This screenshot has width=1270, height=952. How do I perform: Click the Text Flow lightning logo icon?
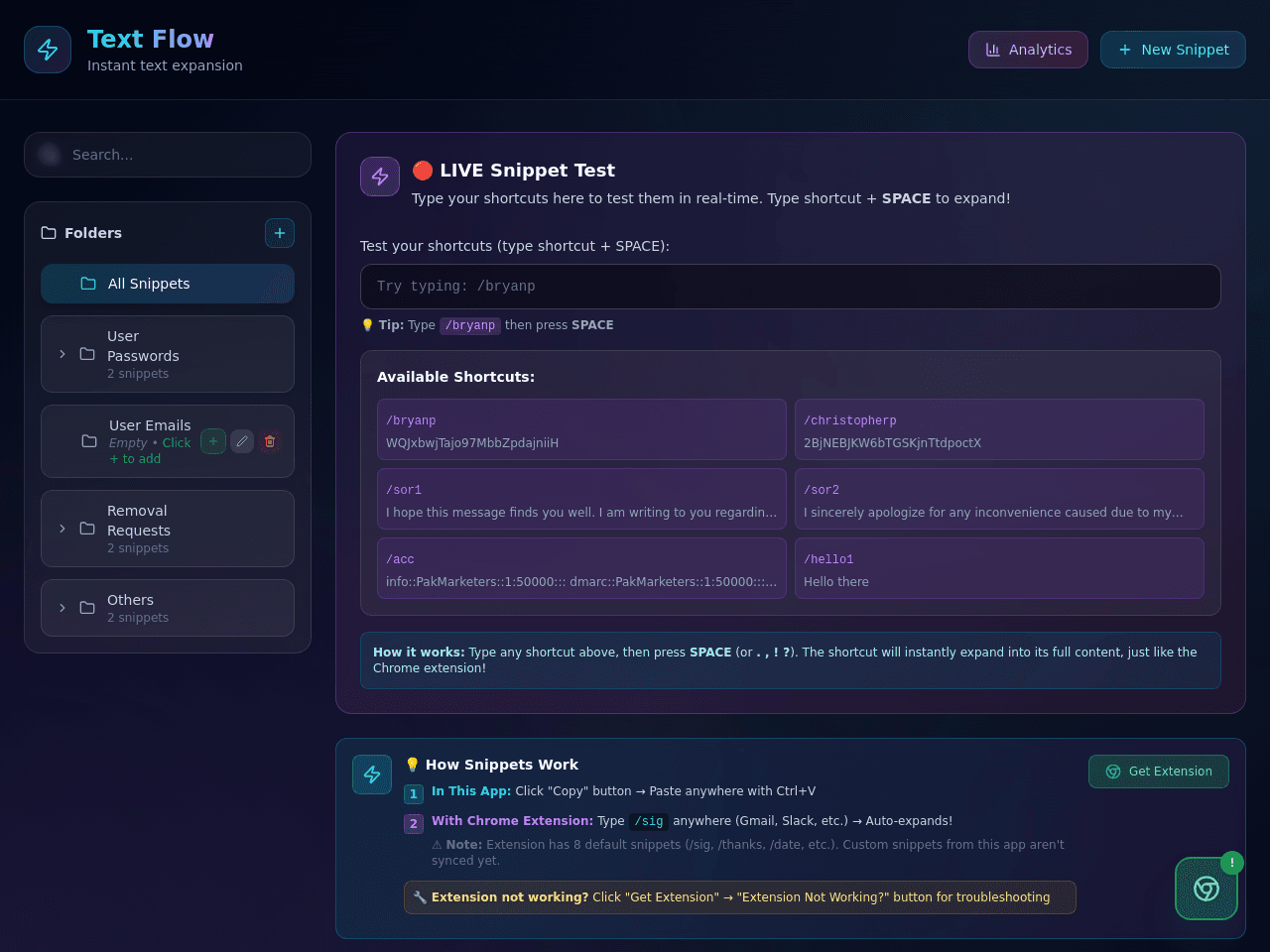click(x=48, y=50)
